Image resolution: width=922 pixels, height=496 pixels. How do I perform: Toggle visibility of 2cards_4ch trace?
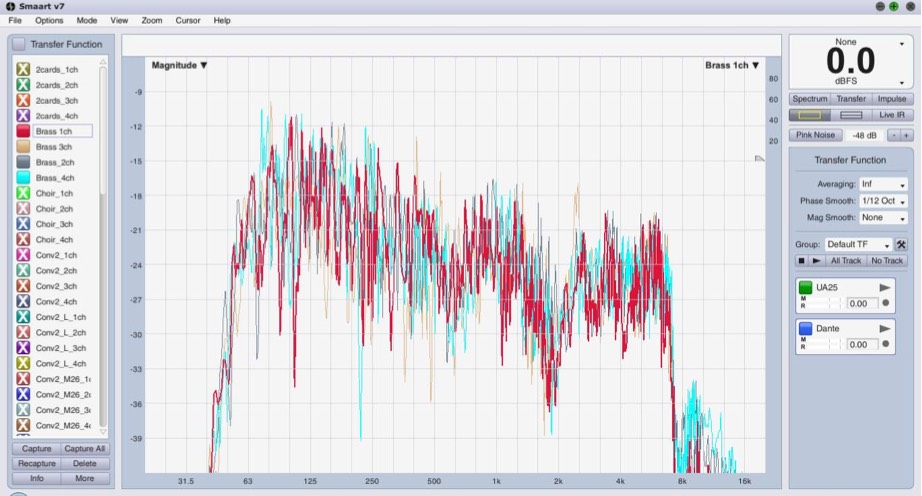coord(23,116)
